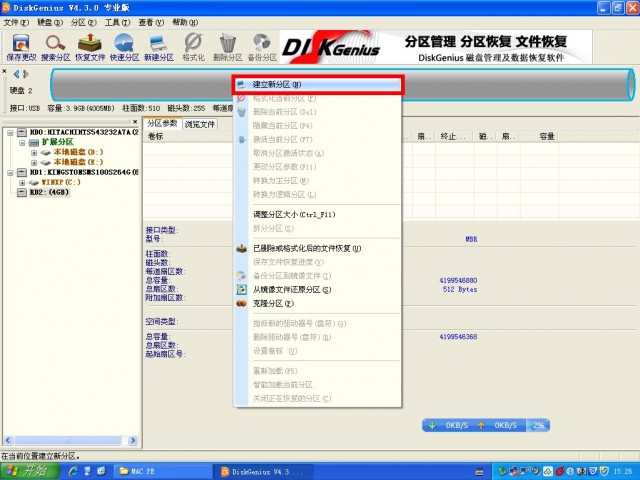Click the taskbar clock showing 15:26
The image size is (640, 480).
(622, 471)
